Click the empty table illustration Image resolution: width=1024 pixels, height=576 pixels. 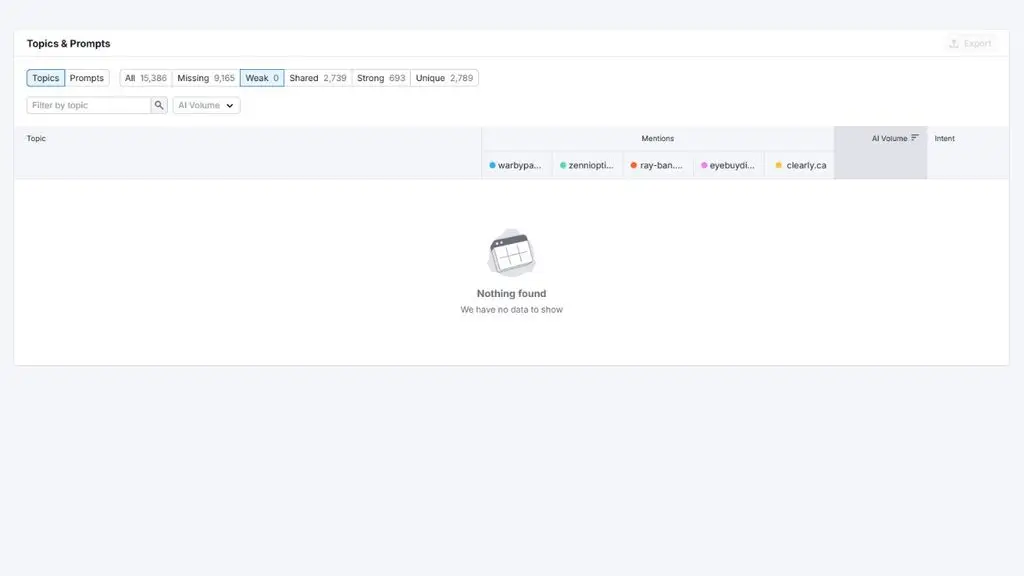click(511, 253)
